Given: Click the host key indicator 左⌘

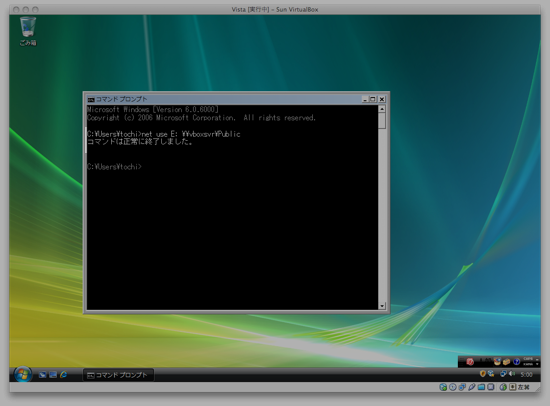Looking at the screenshot, I should click(523, 387).
